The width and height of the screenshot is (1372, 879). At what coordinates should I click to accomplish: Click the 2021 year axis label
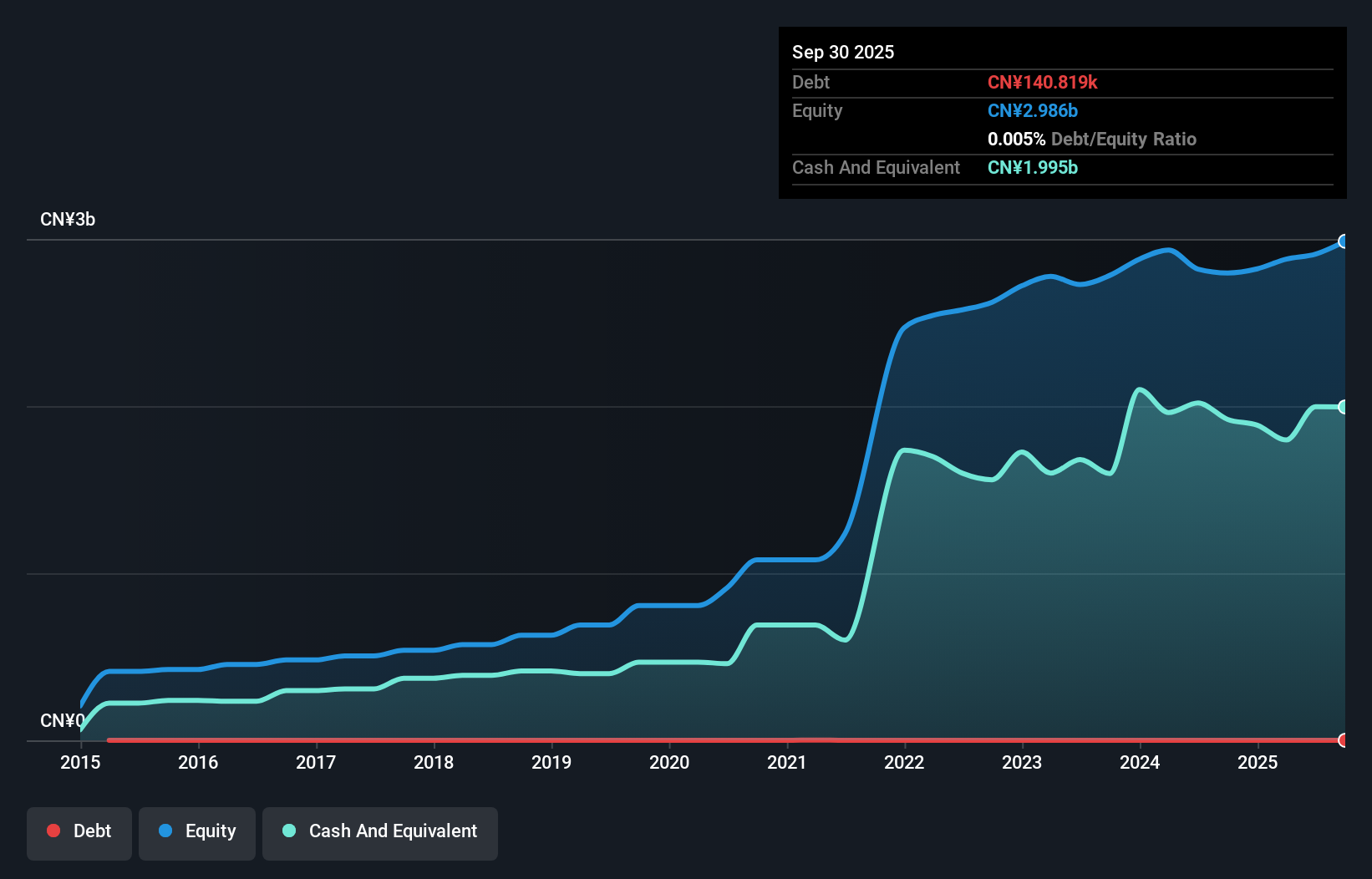tap(786, 763)
